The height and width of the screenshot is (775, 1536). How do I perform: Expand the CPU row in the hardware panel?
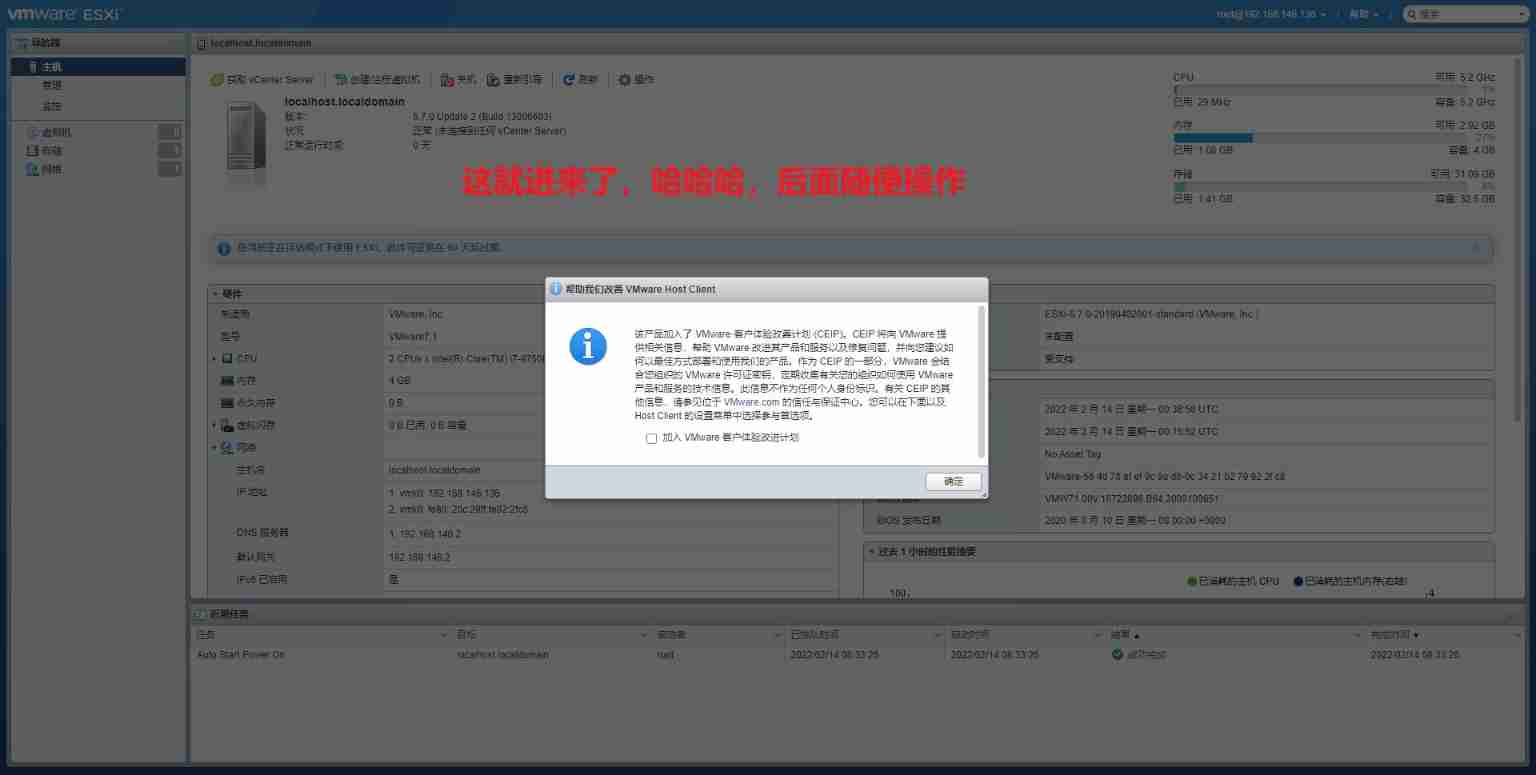click(x=214, y=359)
